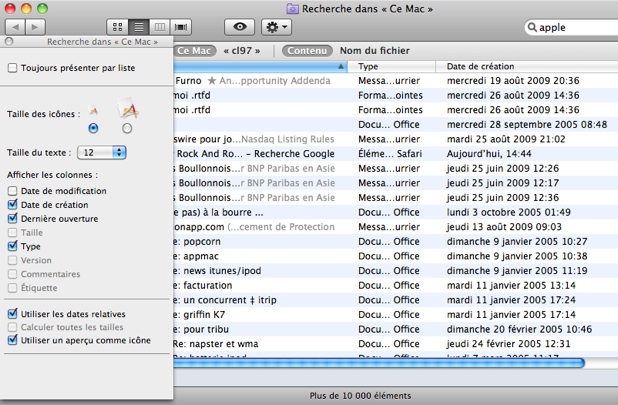
Task: Toggle Utiliser un aperçu comme icône
Action: [x=13, y=340]
